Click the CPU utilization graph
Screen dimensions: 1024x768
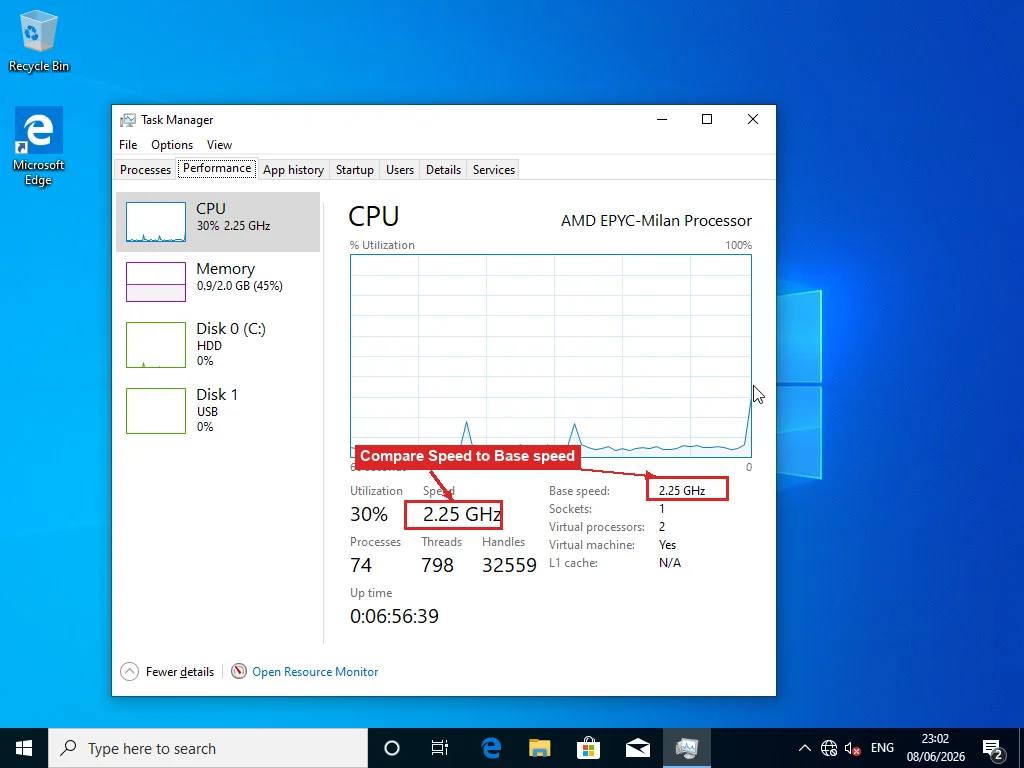pos(551,356)
